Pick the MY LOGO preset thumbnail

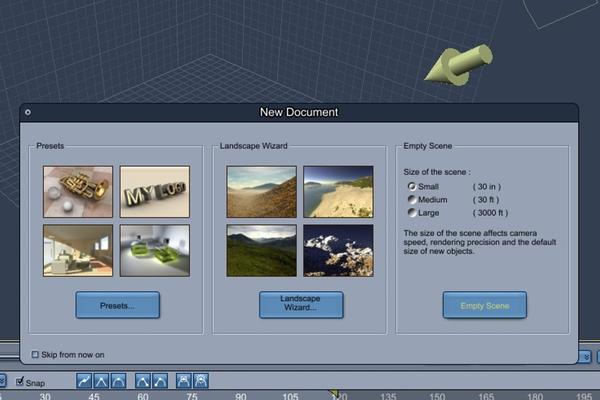click(155, 192)
